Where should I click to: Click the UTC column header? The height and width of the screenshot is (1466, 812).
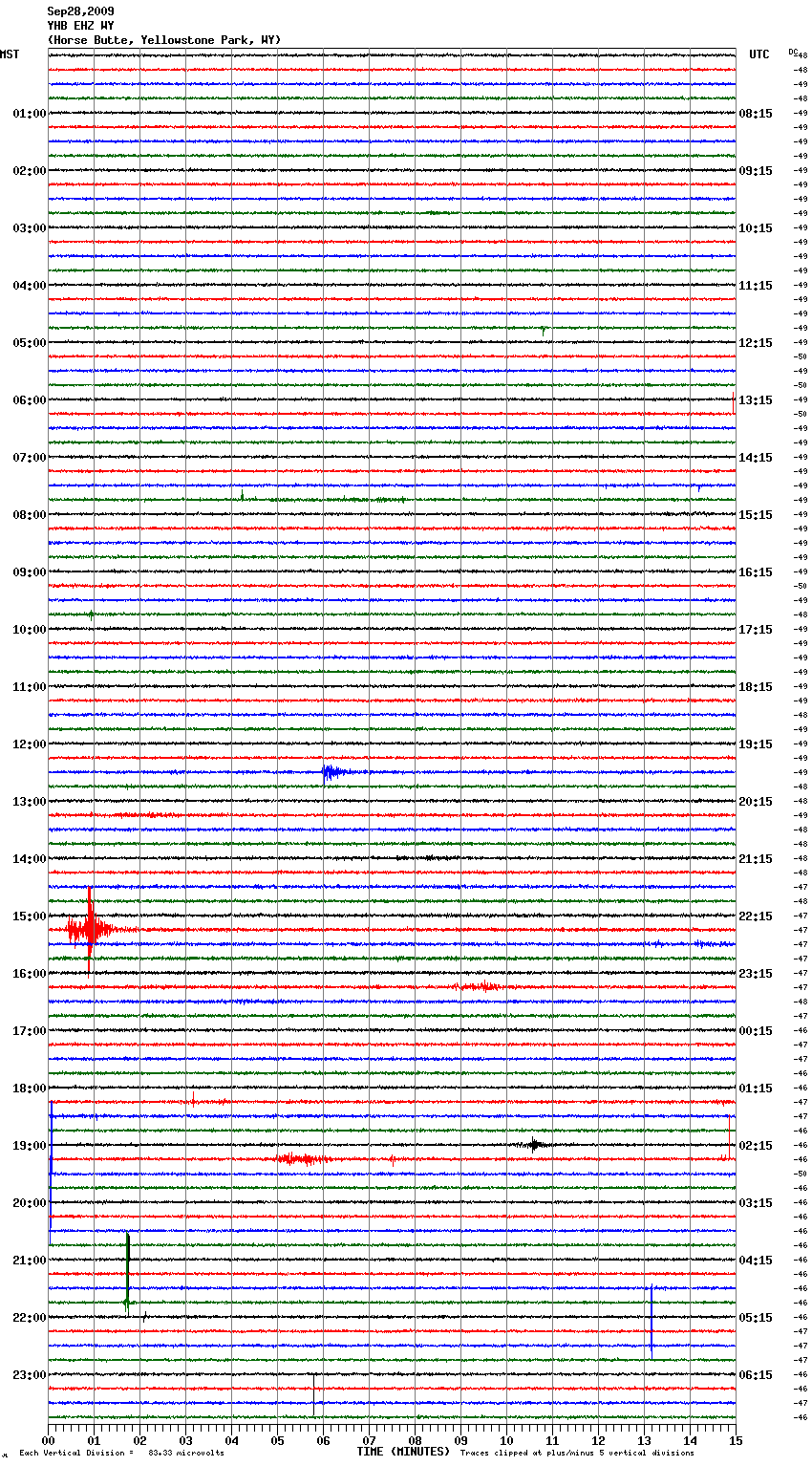(759, 54)
